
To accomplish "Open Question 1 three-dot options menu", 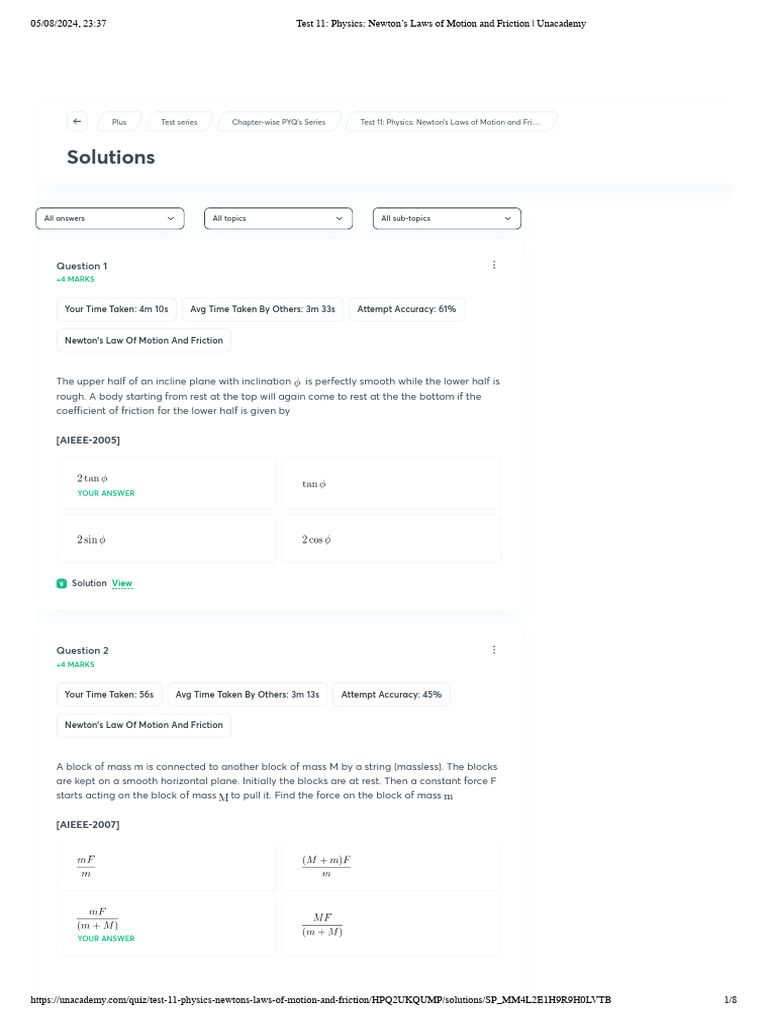I will [494, 265].
